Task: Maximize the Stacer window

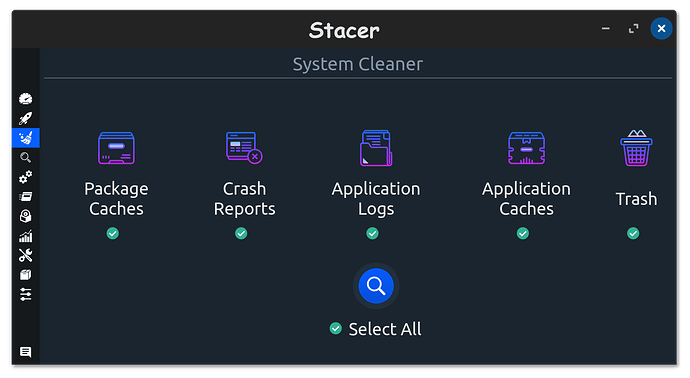Action: (x=633, y=29)
